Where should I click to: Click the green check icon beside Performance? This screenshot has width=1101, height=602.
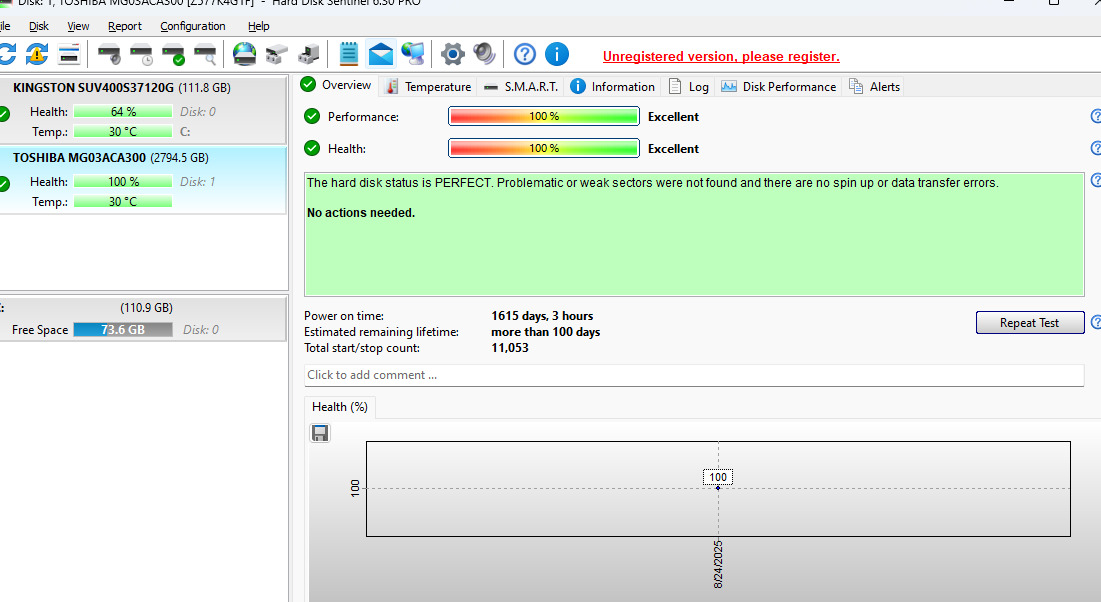pos(312,117)
